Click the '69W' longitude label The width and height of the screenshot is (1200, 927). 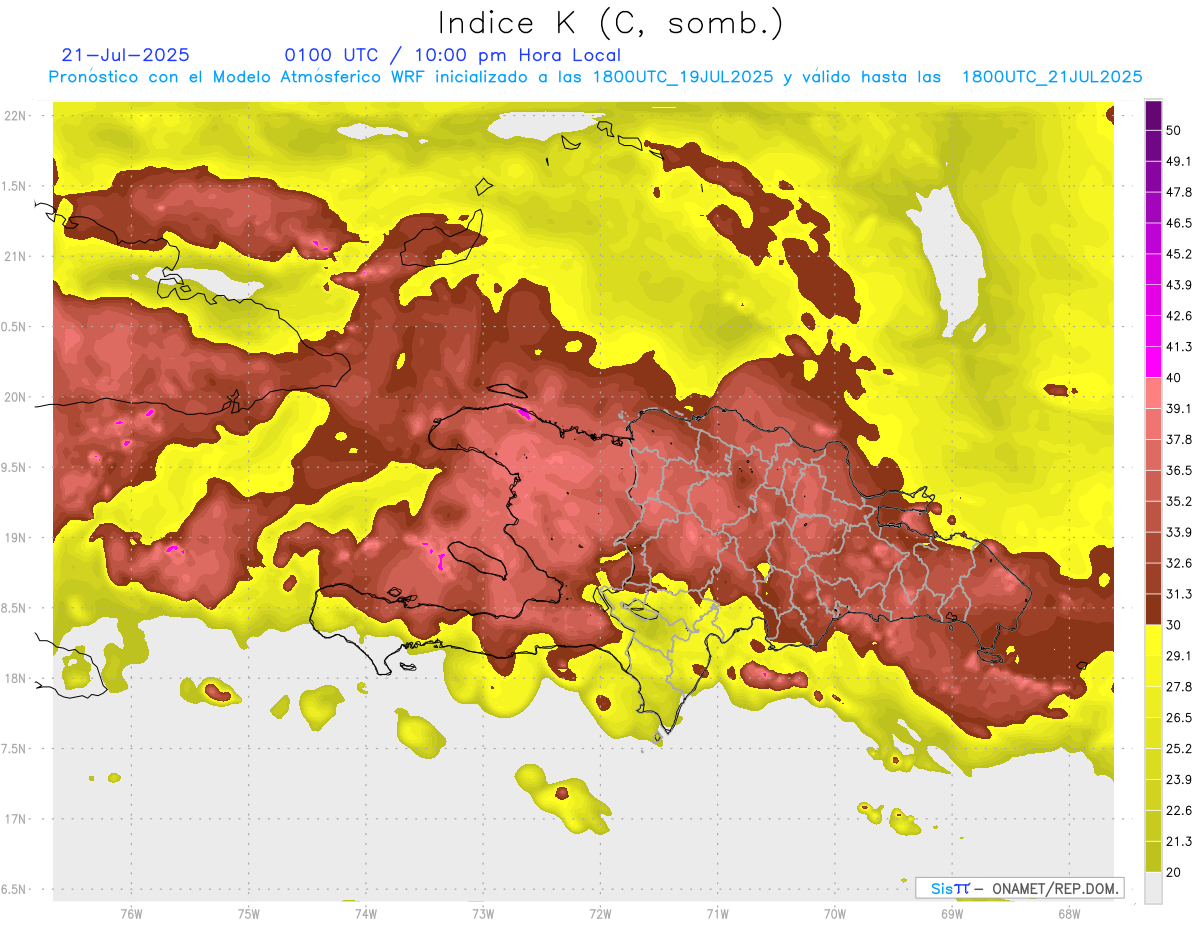point(952,914)
